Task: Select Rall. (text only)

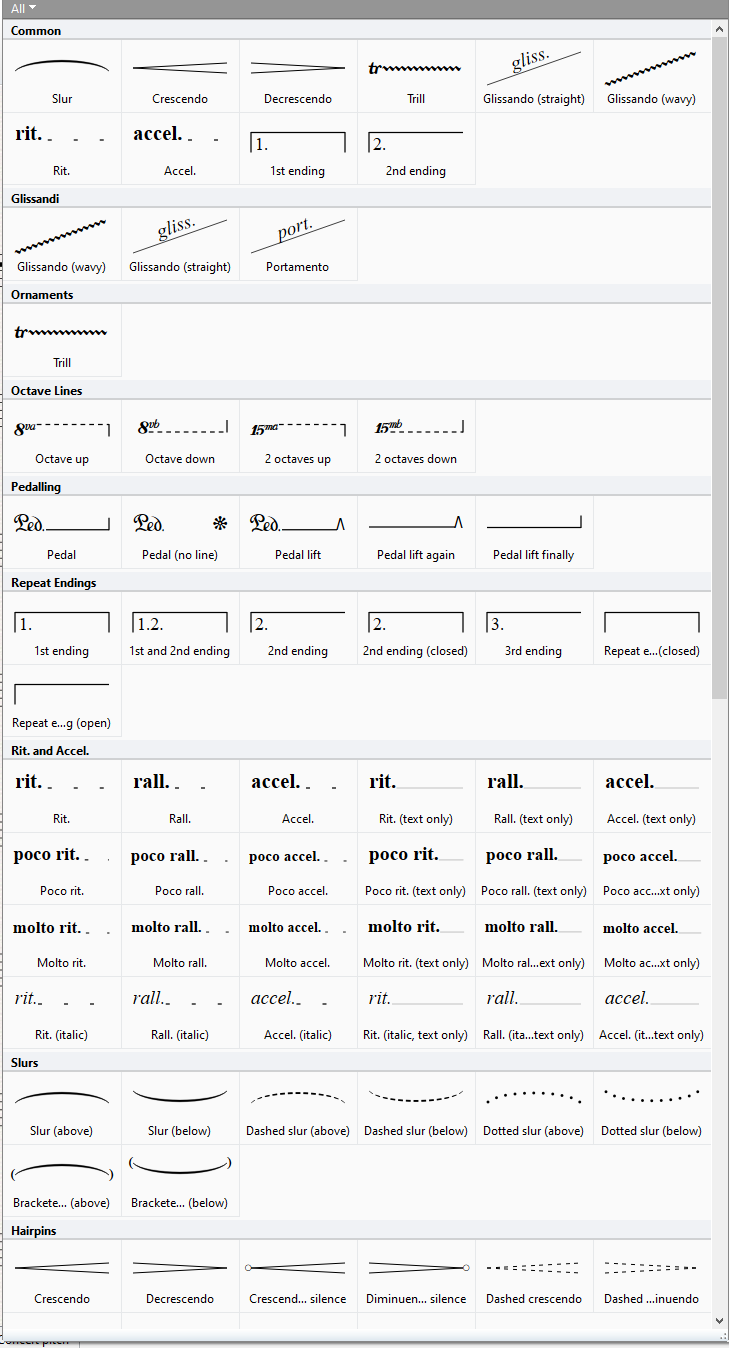Action: point(534,796)
